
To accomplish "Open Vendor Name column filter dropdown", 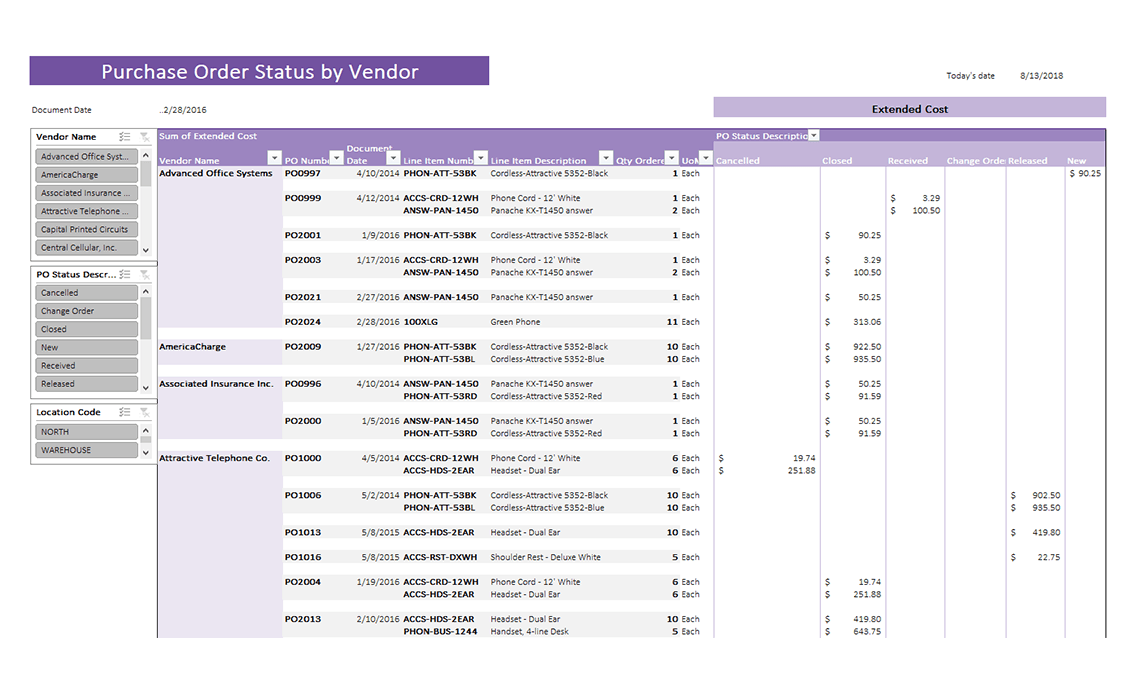I will click(x=274, y=158).
